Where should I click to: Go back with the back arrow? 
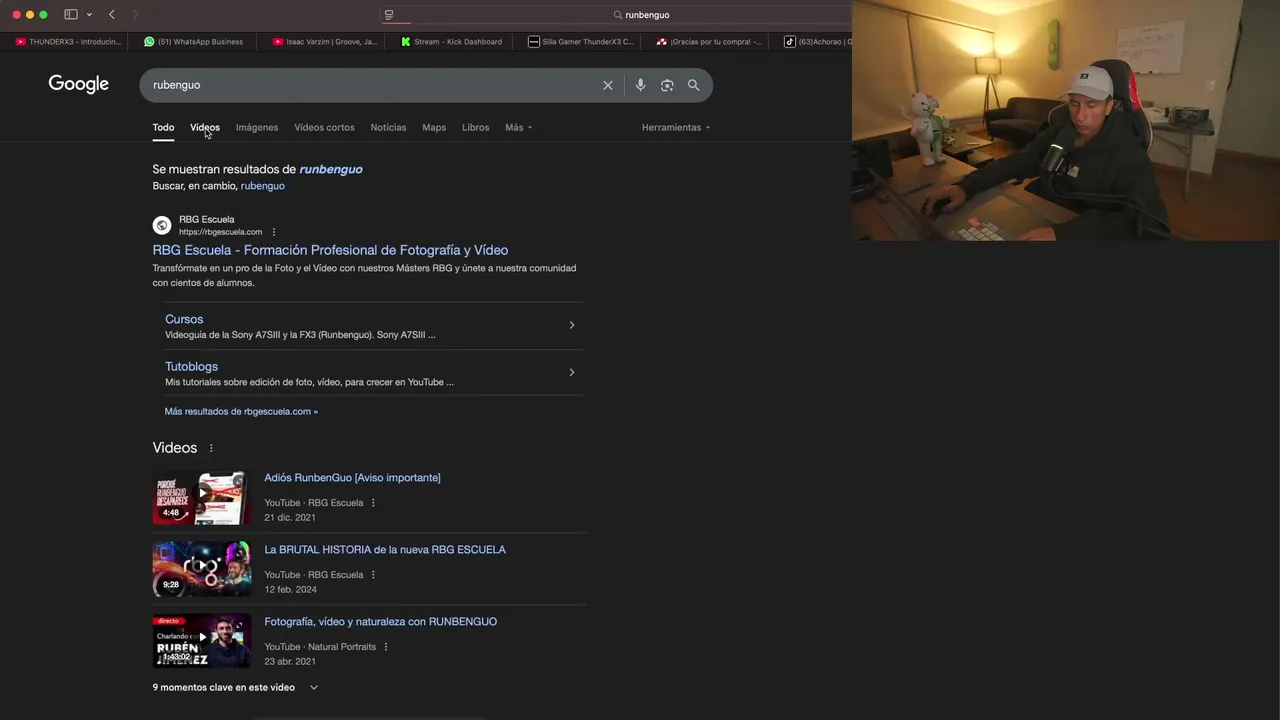click(112, 15)
